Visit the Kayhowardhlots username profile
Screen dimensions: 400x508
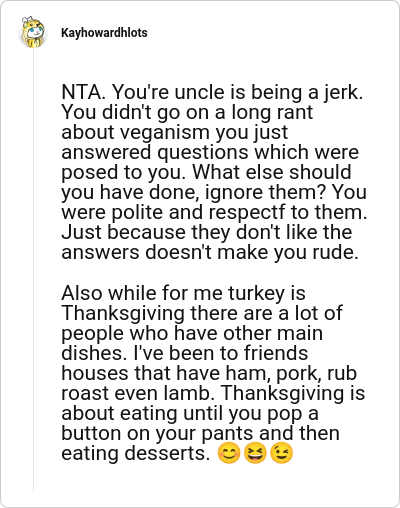(x=104, y=33)
